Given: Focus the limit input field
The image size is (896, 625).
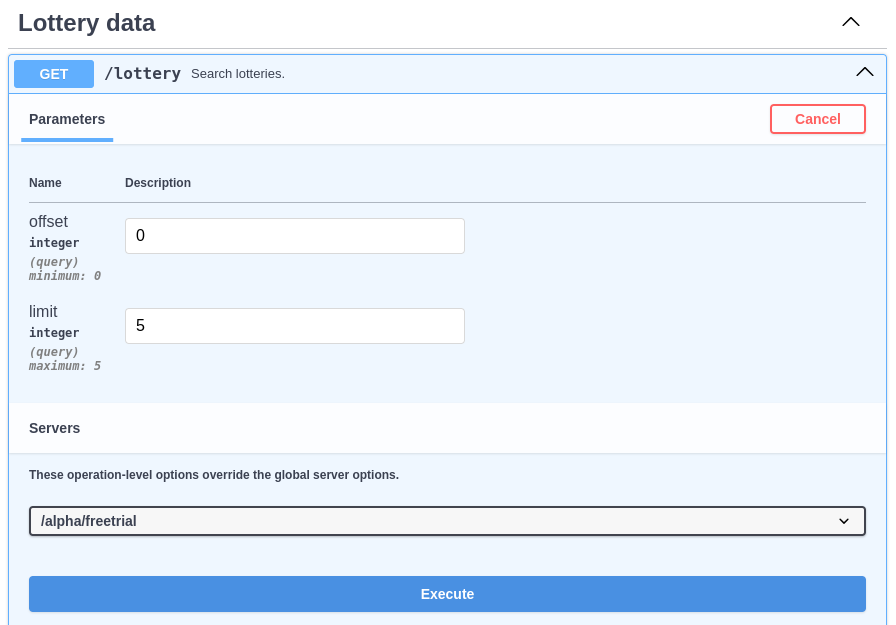Looking at the screenshot, I should pos(294,326).
